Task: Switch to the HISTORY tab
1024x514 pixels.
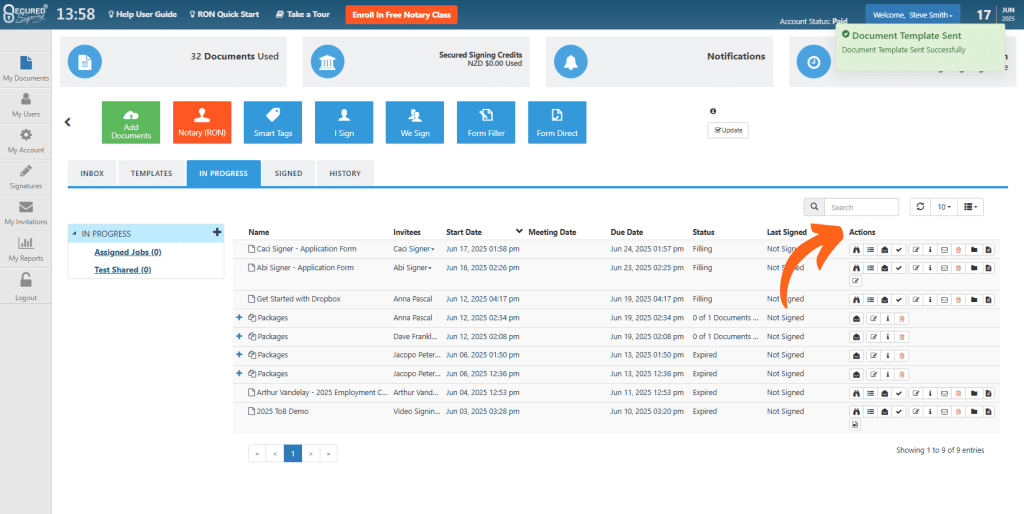Action: 345,174
